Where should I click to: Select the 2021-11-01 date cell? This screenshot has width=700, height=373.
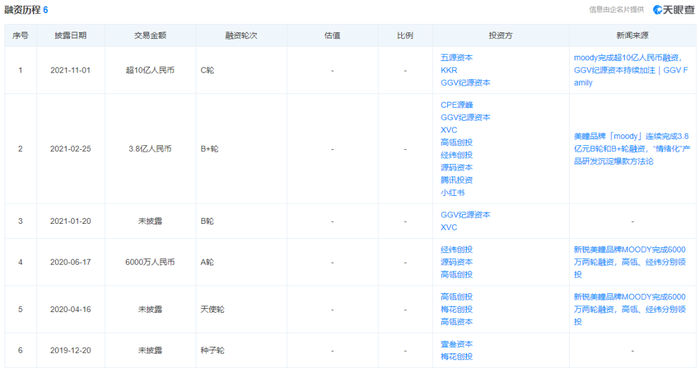71,70
